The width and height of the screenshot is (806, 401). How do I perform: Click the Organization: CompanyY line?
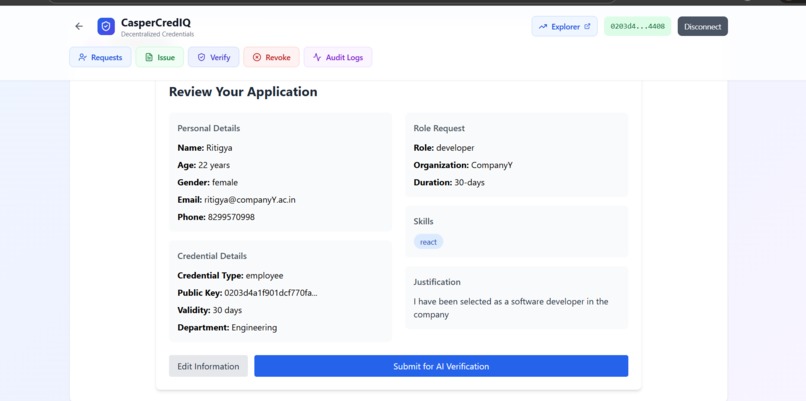463,165
